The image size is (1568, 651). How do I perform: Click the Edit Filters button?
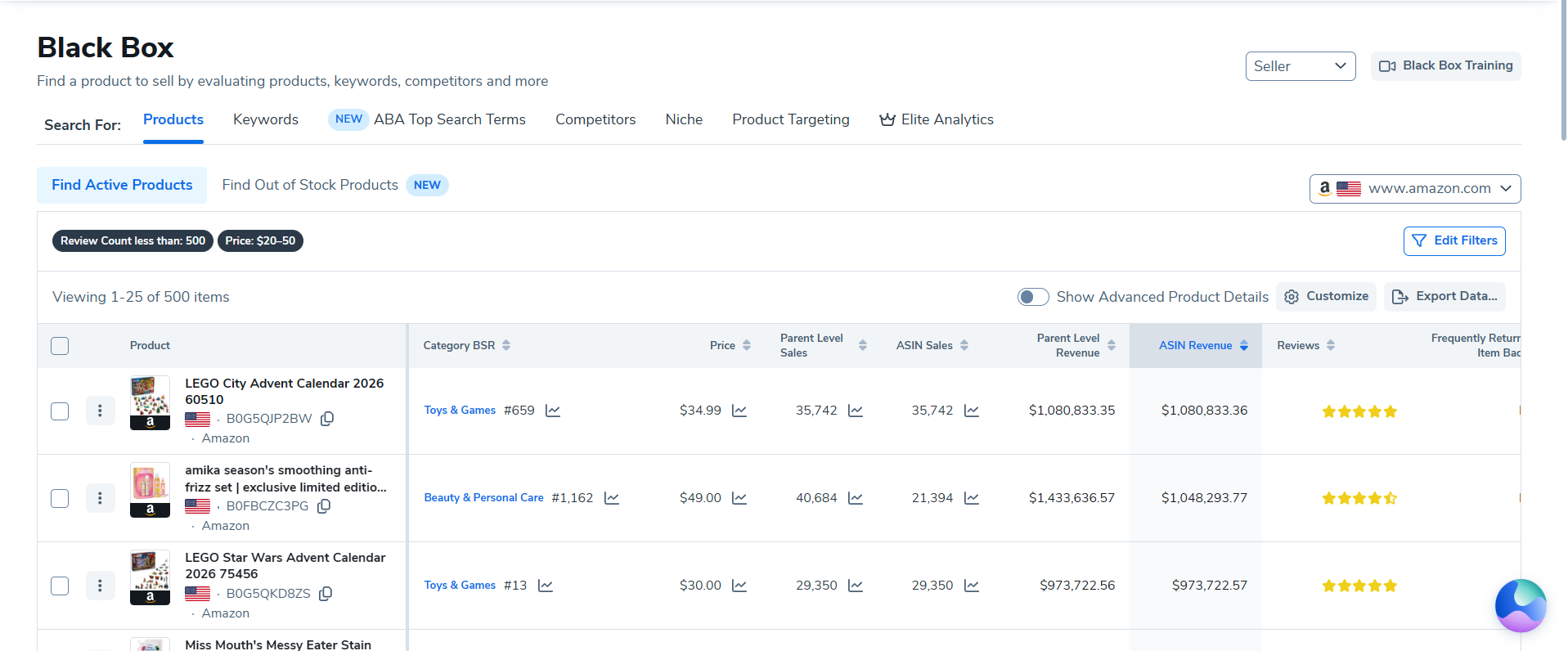1454,241
